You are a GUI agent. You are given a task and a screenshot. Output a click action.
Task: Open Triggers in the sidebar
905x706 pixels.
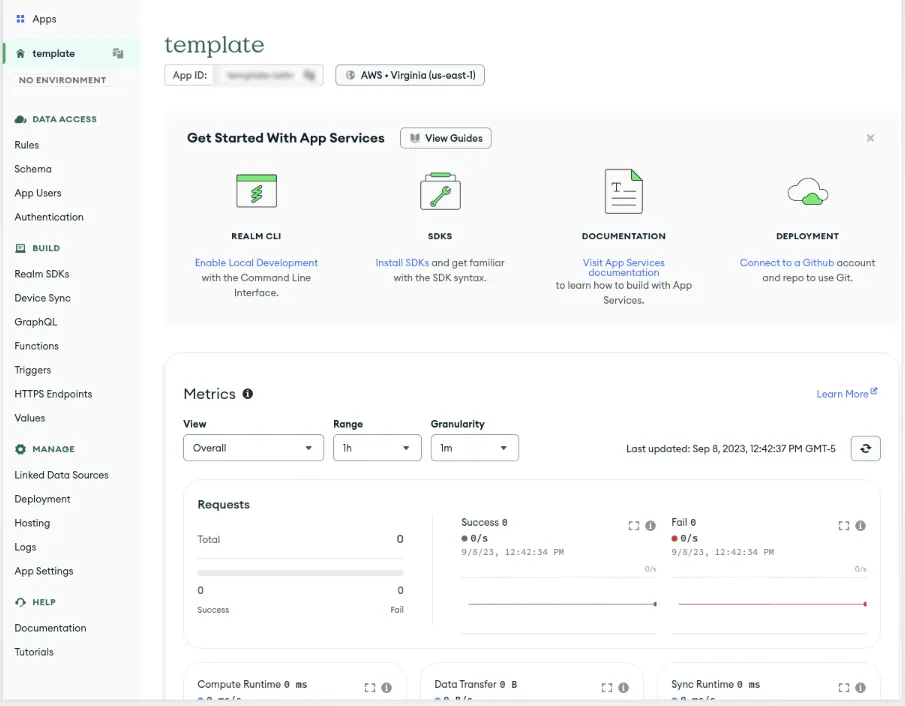tap(33, 370)
